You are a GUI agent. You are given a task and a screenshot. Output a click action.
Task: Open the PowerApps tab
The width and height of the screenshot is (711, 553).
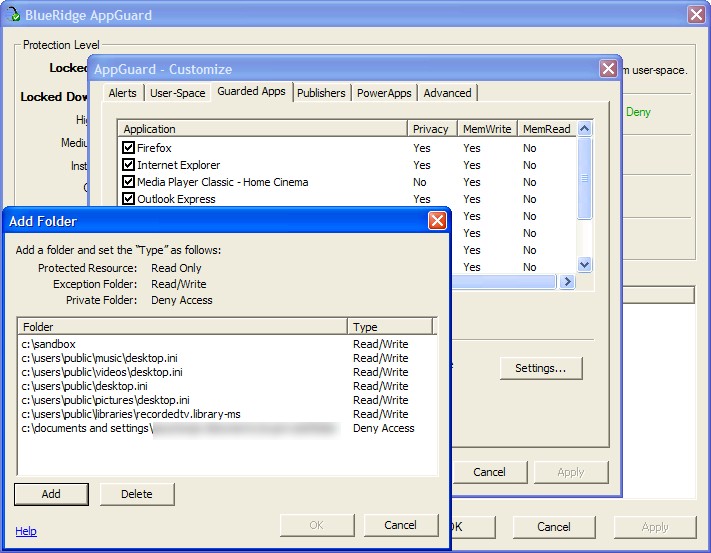(384, 93)
